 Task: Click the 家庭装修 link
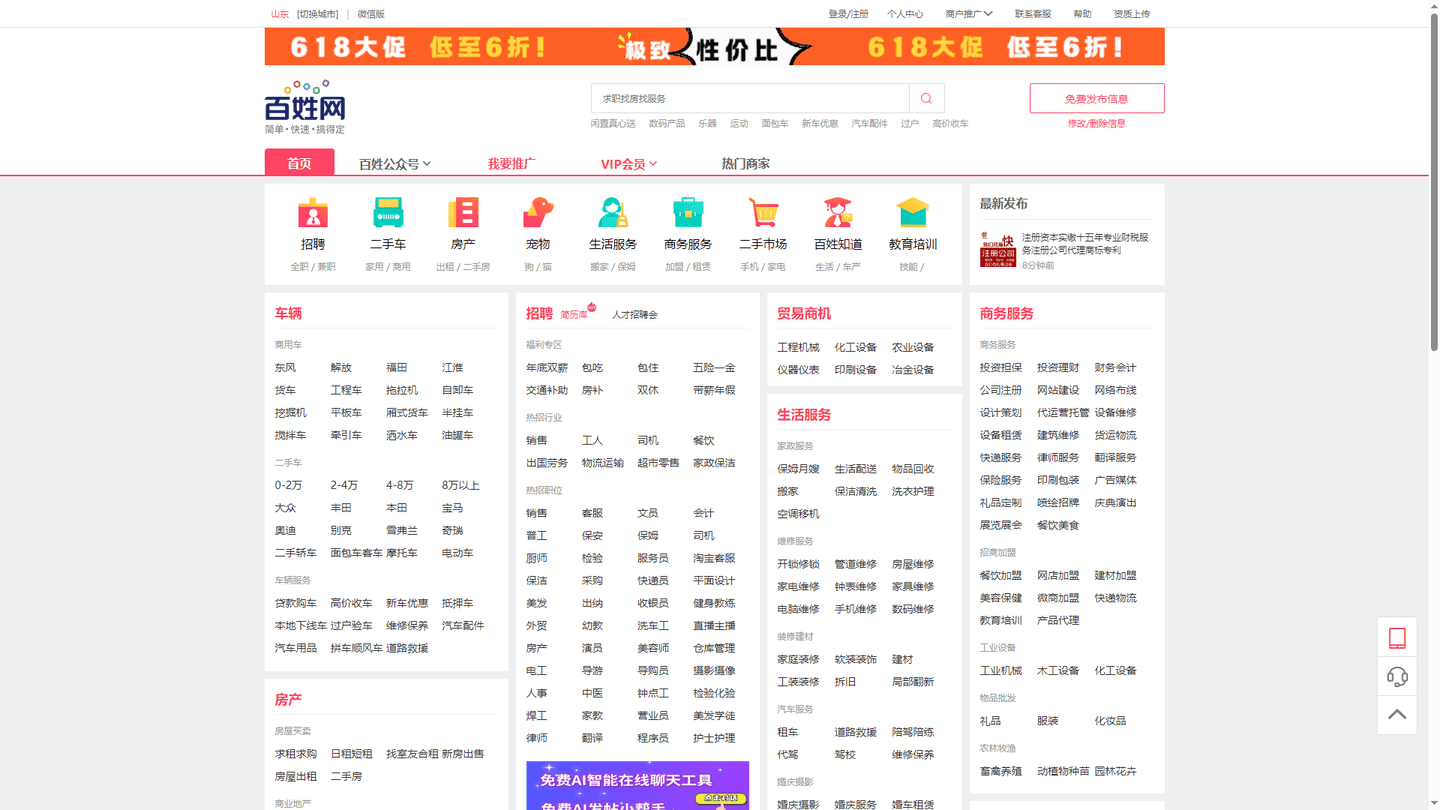(x=798, y=660)
